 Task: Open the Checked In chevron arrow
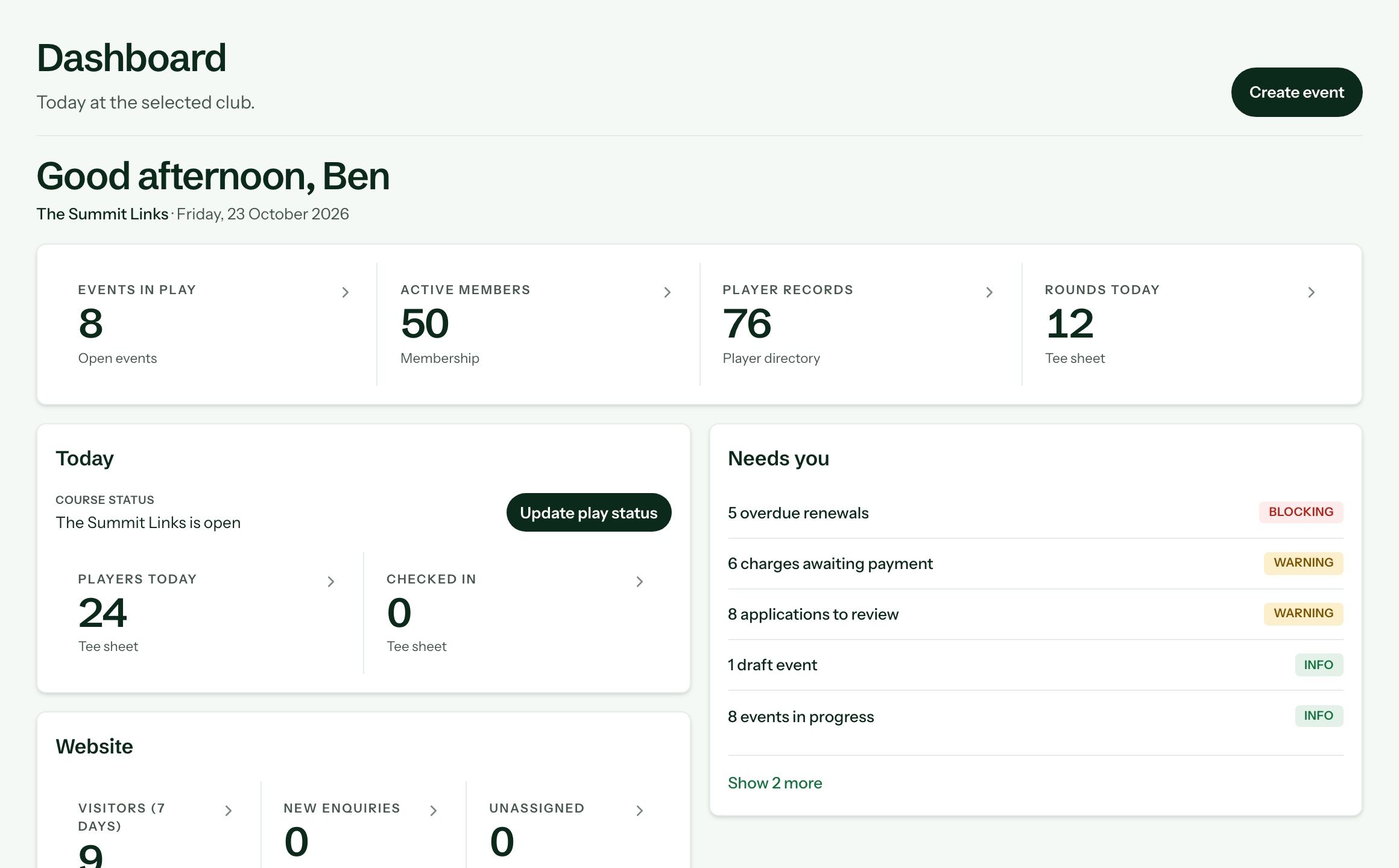coord(640,582)
